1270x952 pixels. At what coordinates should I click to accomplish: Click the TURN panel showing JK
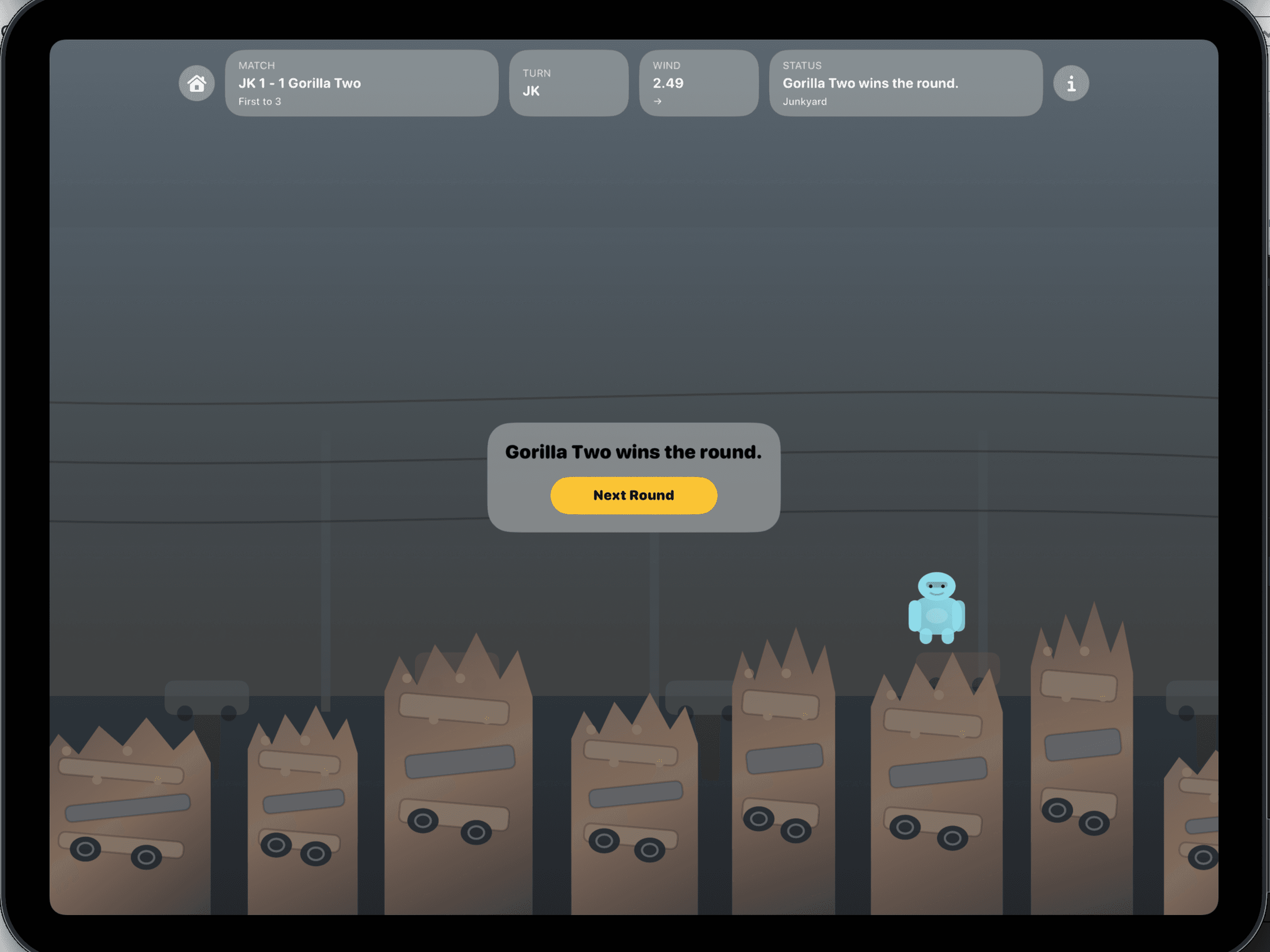point(569,83)
